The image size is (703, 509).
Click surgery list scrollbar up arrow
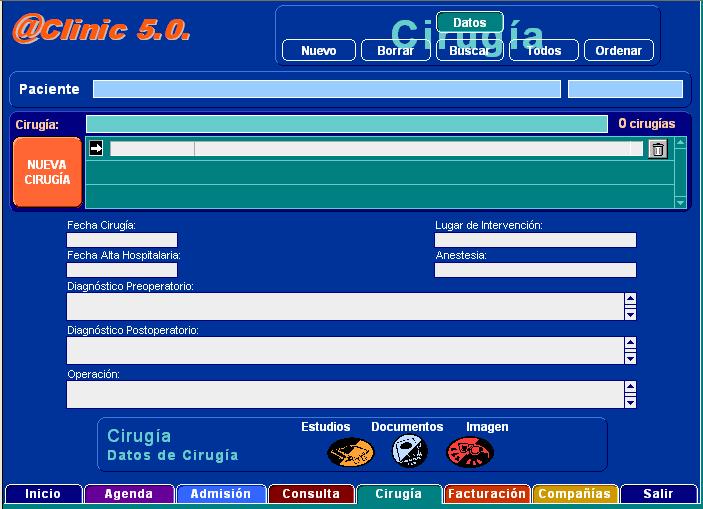[x=681, y=143]
